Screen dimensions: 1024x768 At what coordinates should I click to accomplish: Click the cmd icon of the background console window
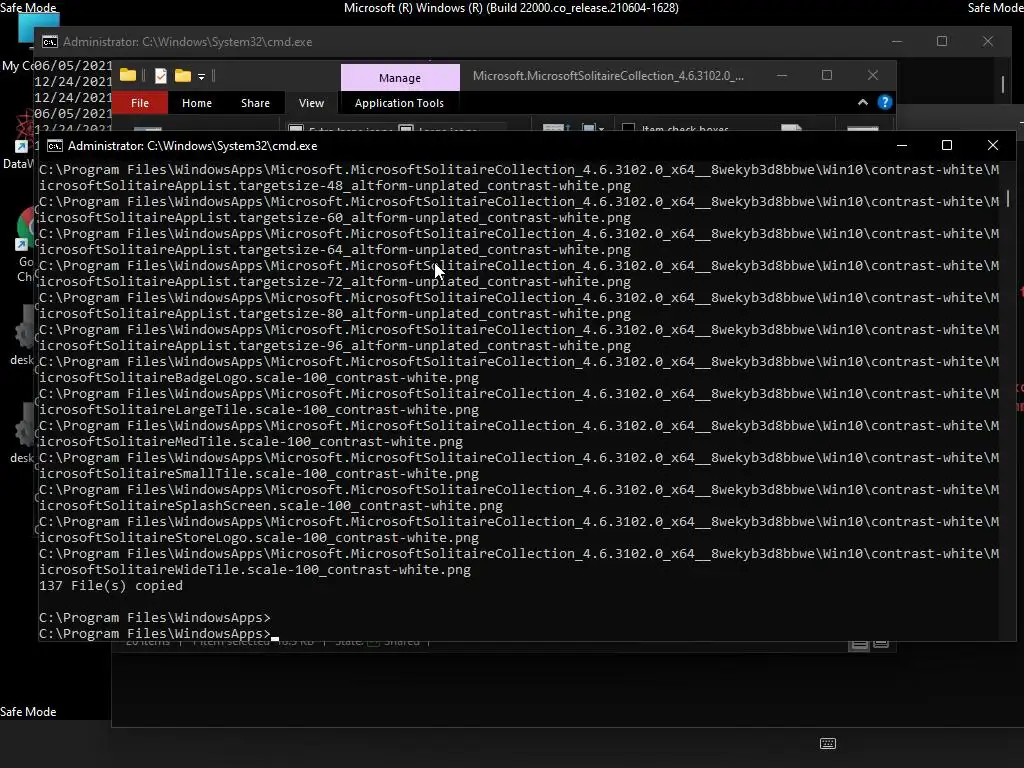[50, 42]
